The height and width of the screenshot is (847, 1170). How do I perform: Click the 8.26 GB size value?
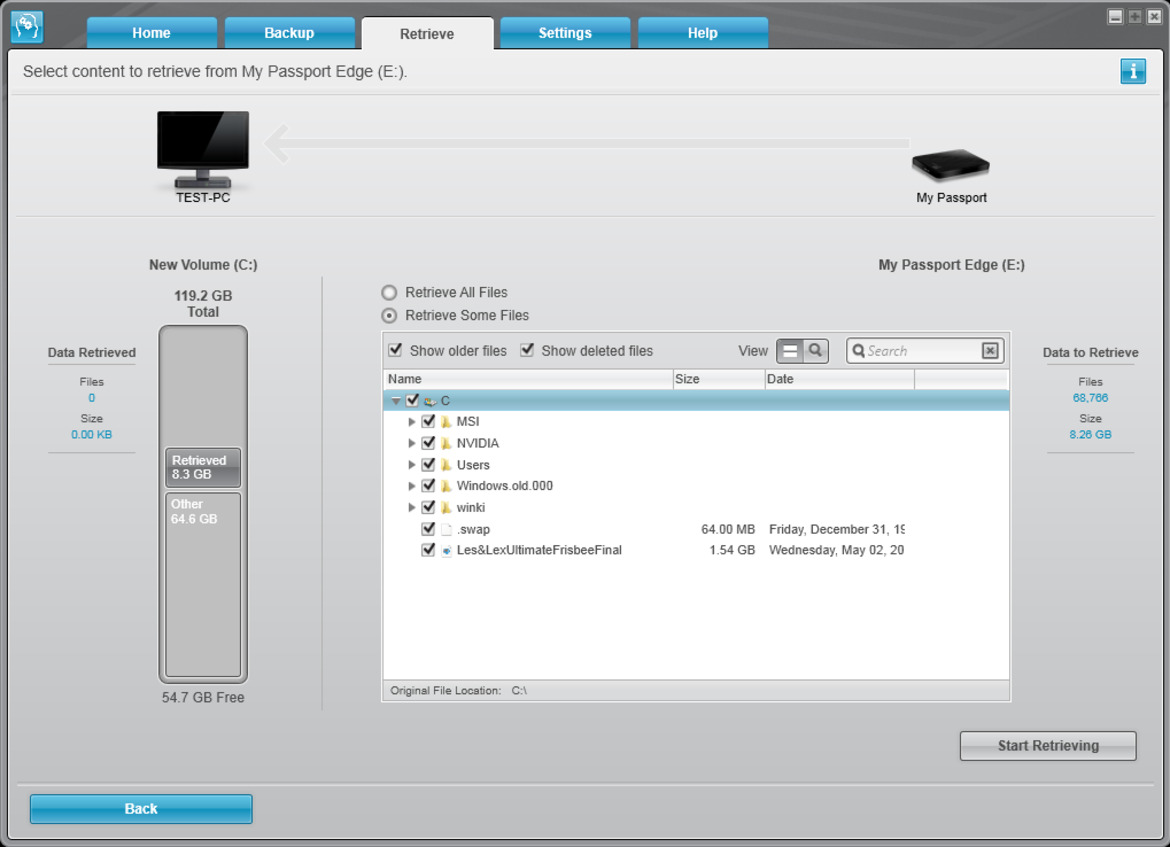point(1090,434)
